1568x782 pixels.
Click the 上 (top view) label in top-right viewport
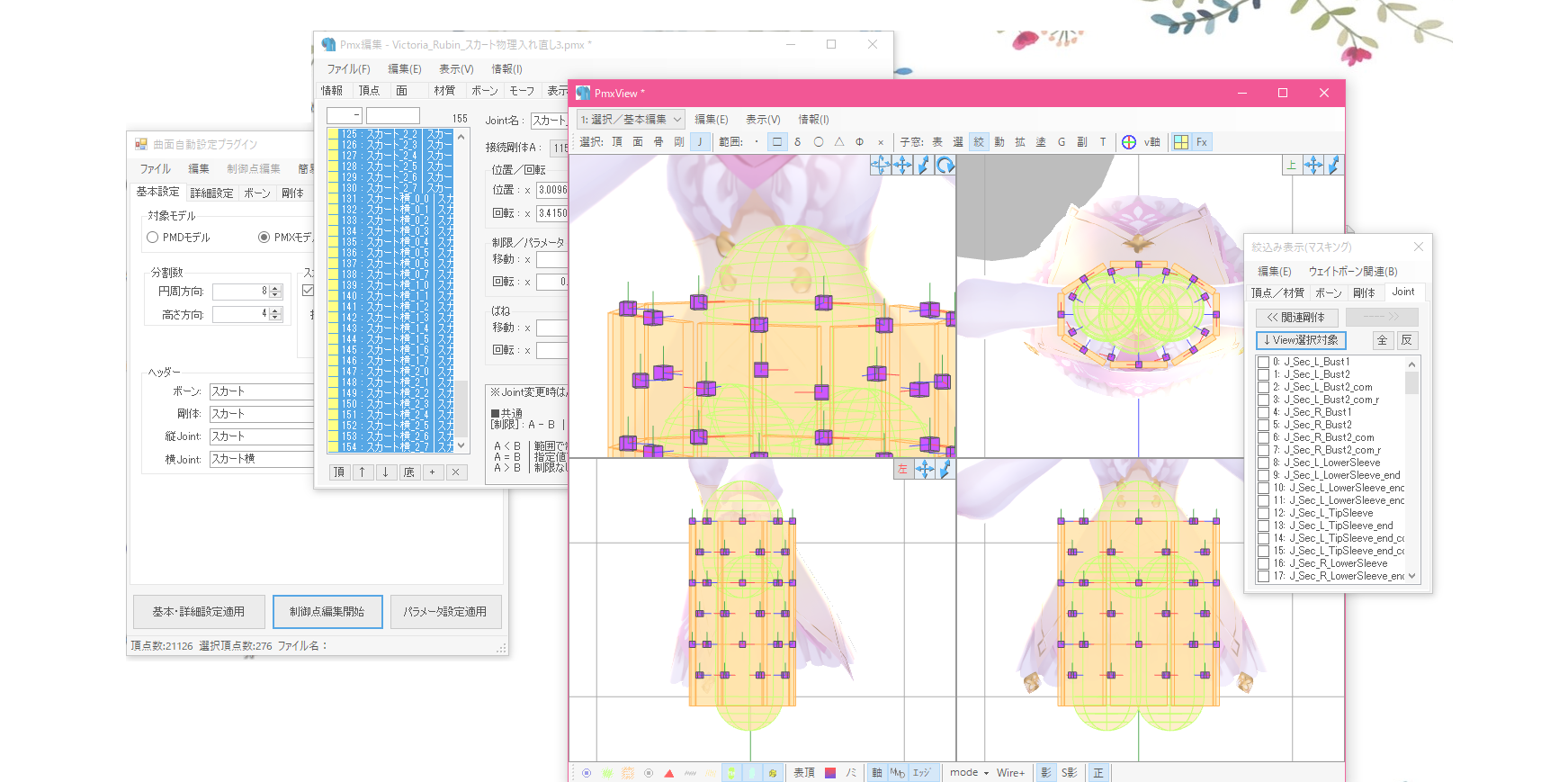[x=1292, y=165]
